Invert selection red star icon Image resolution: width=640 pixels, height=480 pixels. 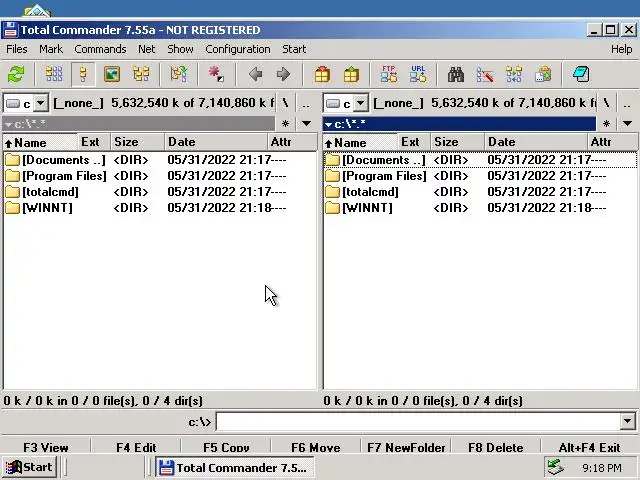pyautogui.click(x=216, y=75)
